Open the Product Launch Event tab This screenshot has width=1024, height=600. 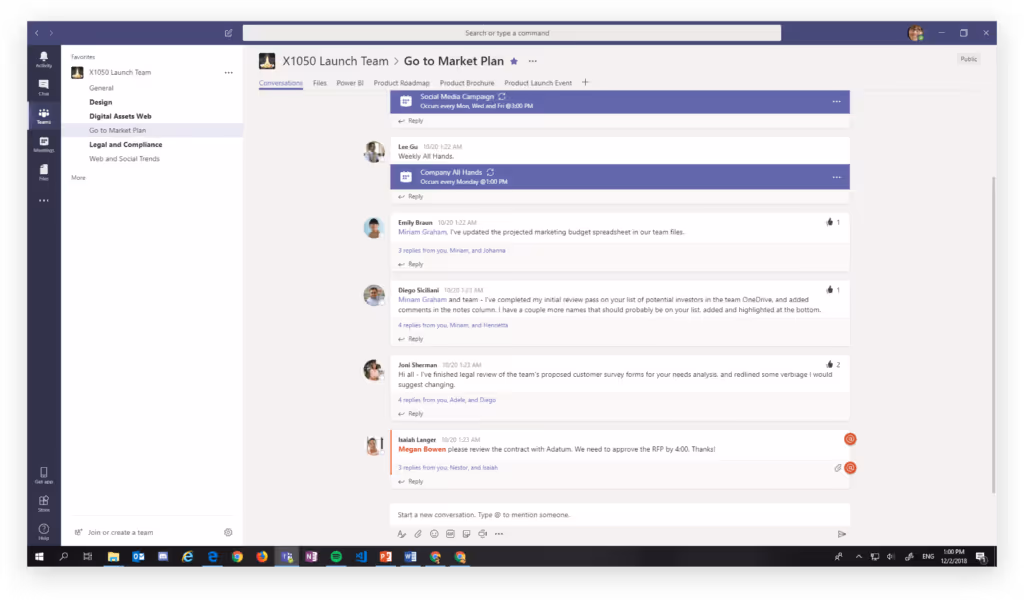(538, 83)
